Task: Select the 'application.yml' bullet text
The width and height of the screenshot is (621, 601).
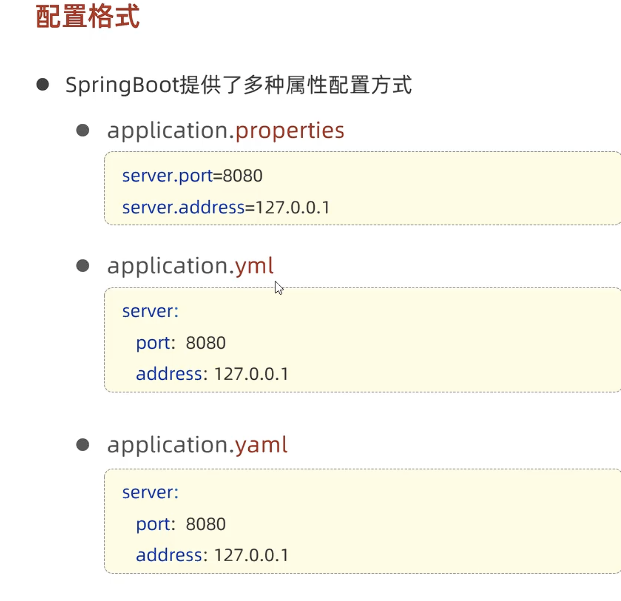Action: 190,266
